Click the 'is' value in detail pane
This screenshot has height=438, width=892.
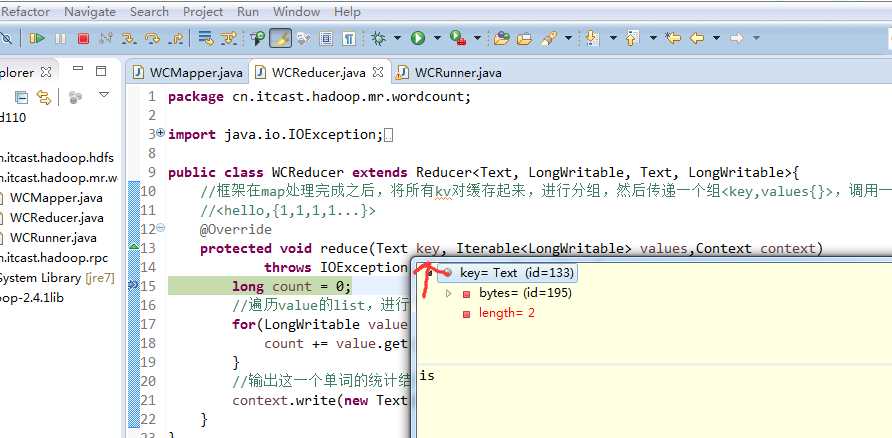(x=427, y=376)
